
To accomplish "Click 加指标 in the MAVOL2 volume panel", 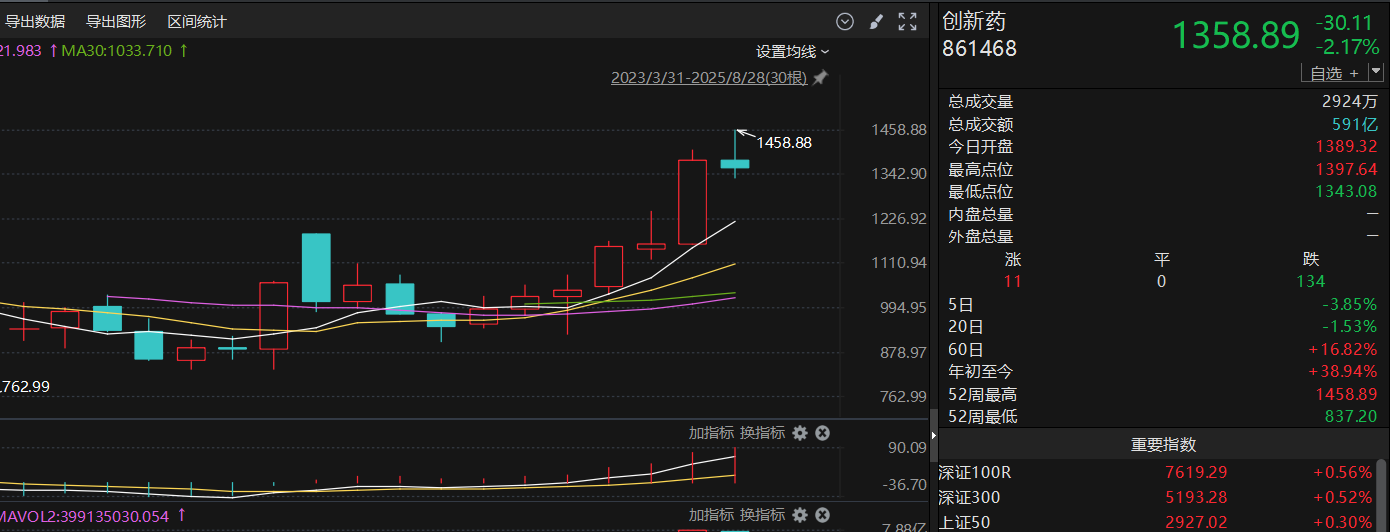I will (x=711, y=515).
